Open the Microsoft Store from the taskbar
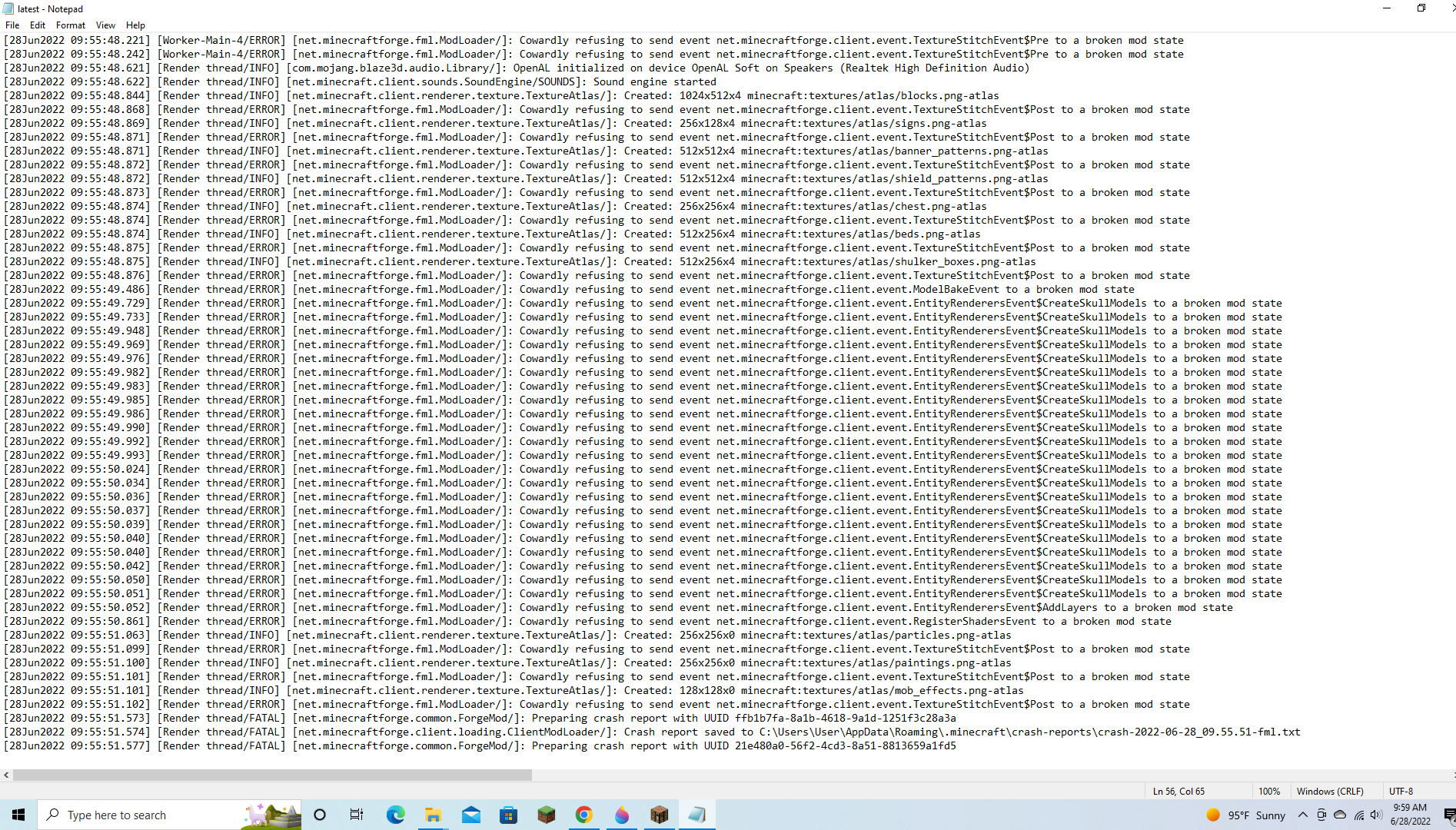 [x=509, y=815]
